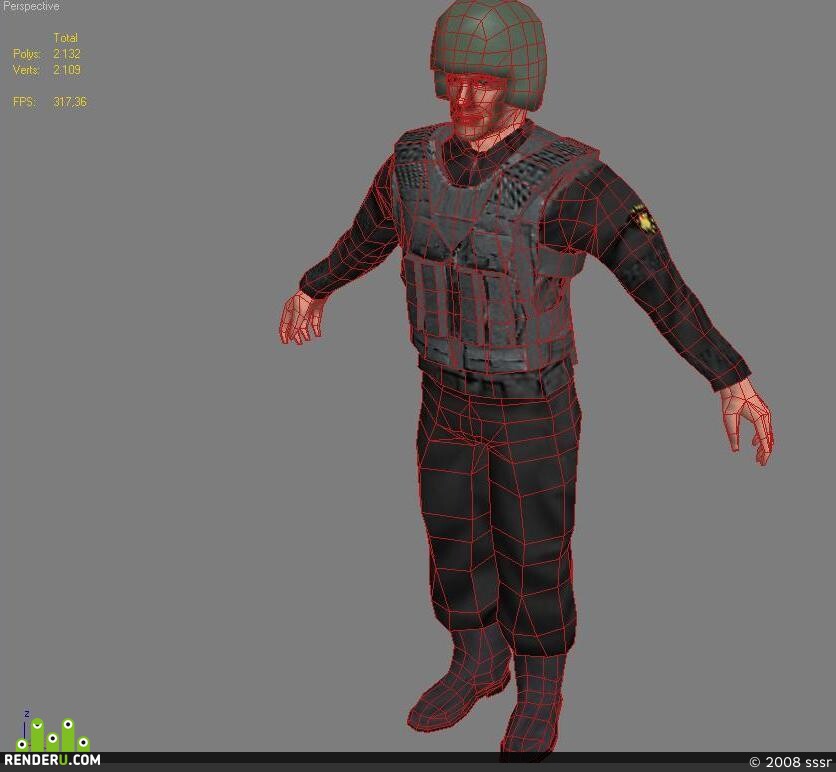The width and height of the screenshot is (836, 772).
Task: Click the green RenderU mascot icon
Action: [53, 734]
